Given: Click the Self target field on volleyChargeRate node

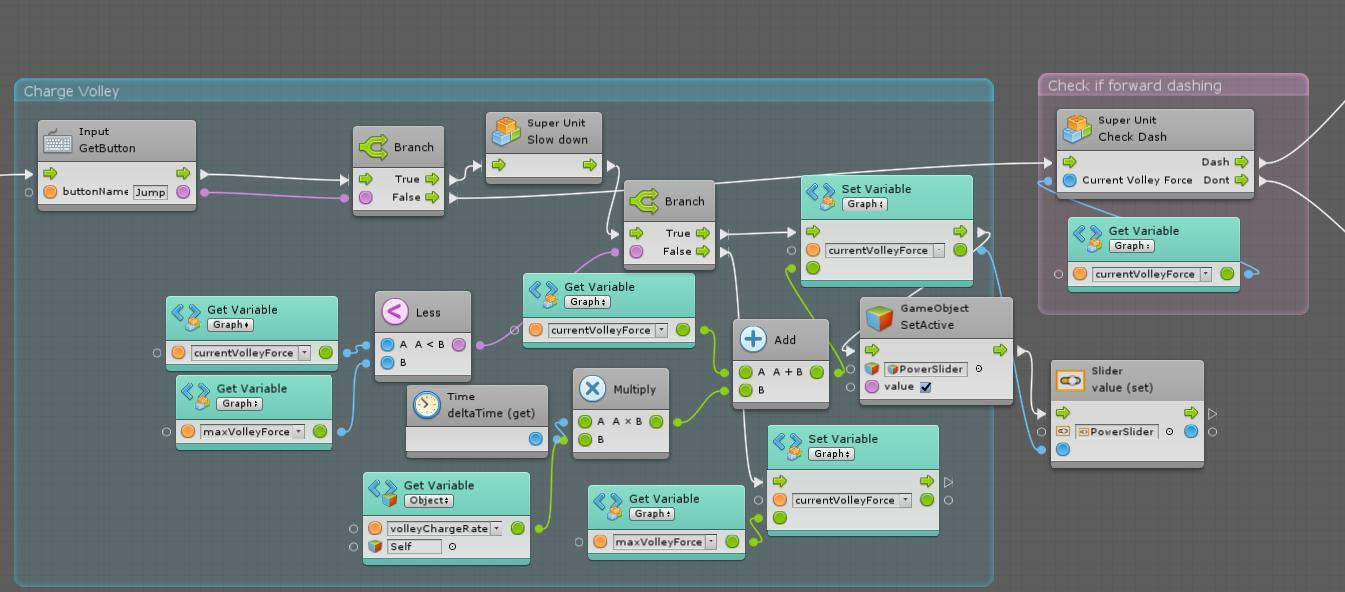Looking at the screenshot, I should pyautogui.click(x=414, y=546).
